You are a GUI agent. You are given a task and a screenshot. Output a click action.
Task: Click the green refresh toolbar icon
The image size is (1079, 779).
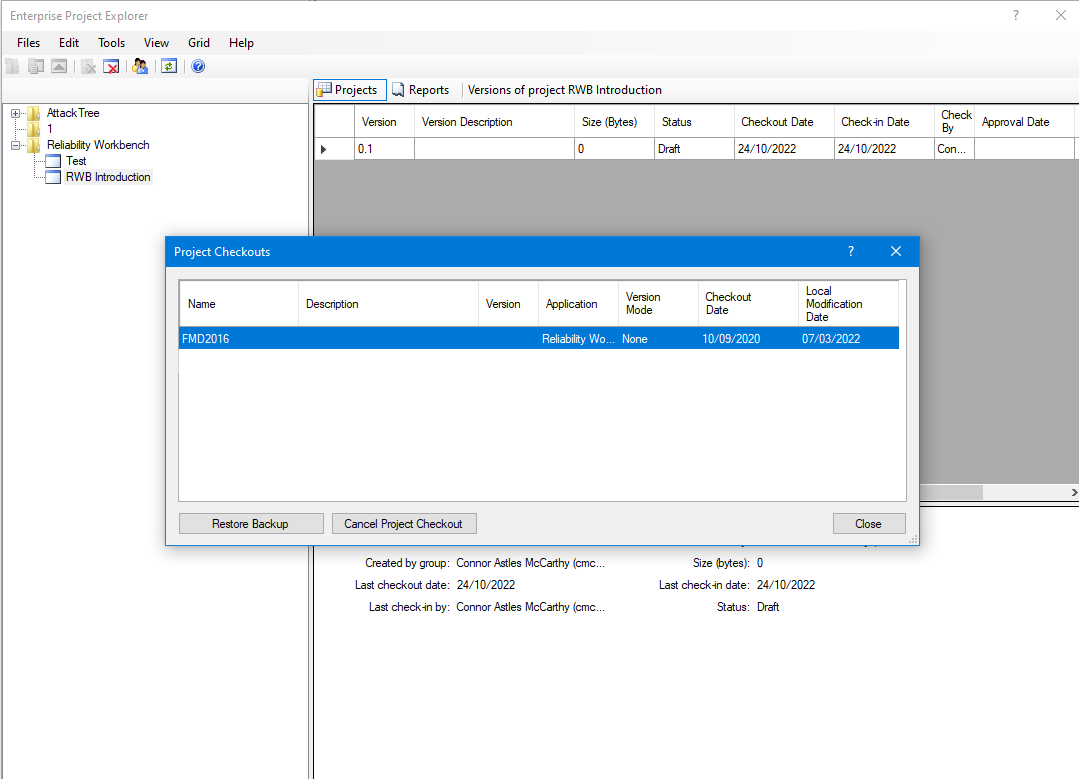tap(169, 66)
